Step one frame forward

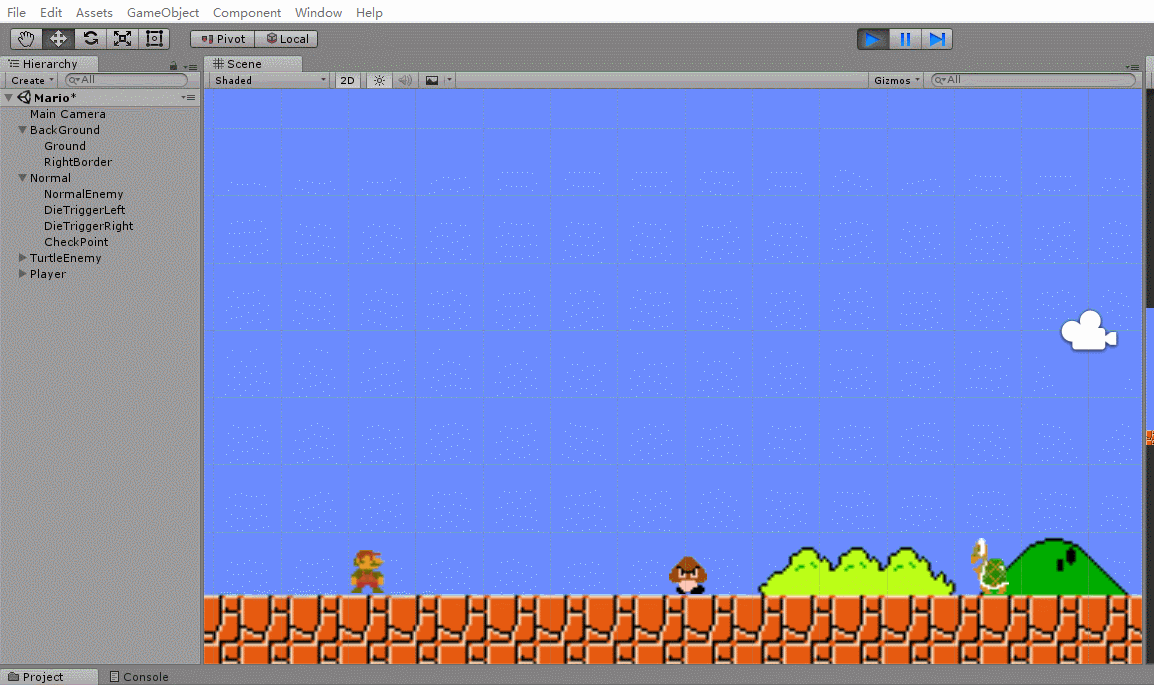937,39
